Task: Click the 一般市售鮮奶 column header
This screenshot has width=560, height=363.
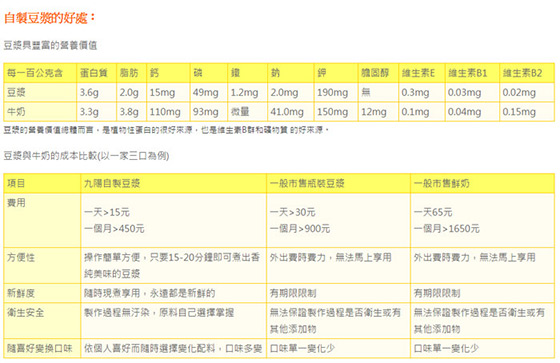Action: tap(441, 183)
